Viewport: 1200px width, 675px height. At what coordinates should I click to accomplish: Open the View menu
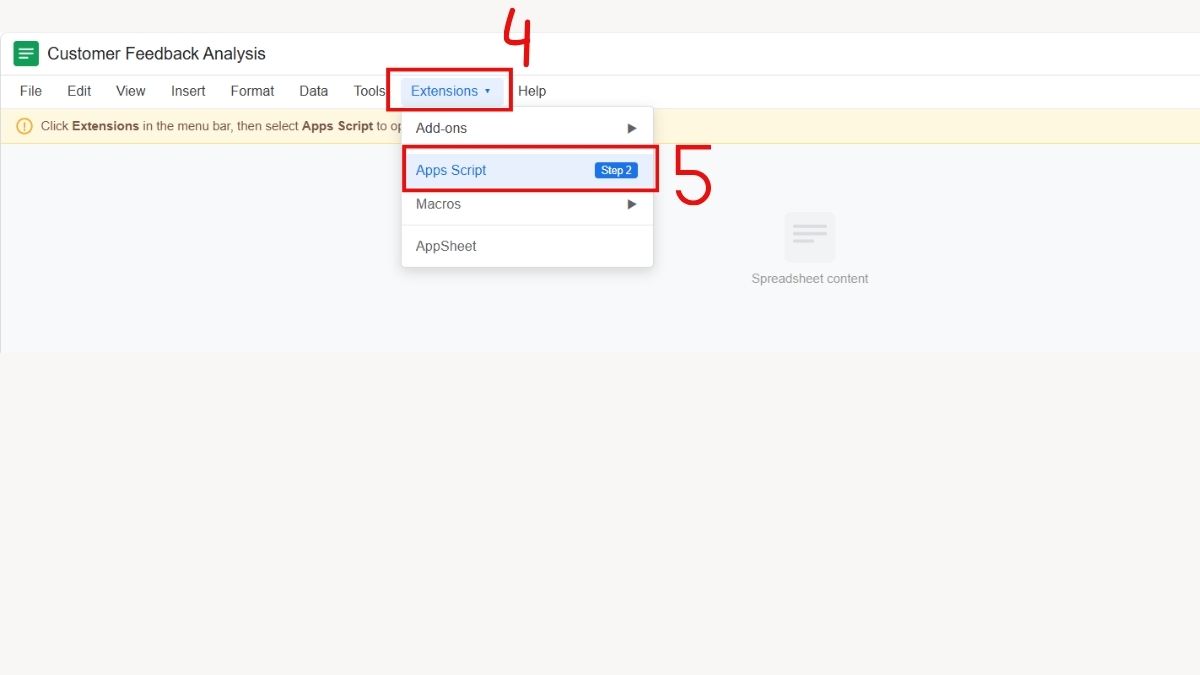click(131, 91)
